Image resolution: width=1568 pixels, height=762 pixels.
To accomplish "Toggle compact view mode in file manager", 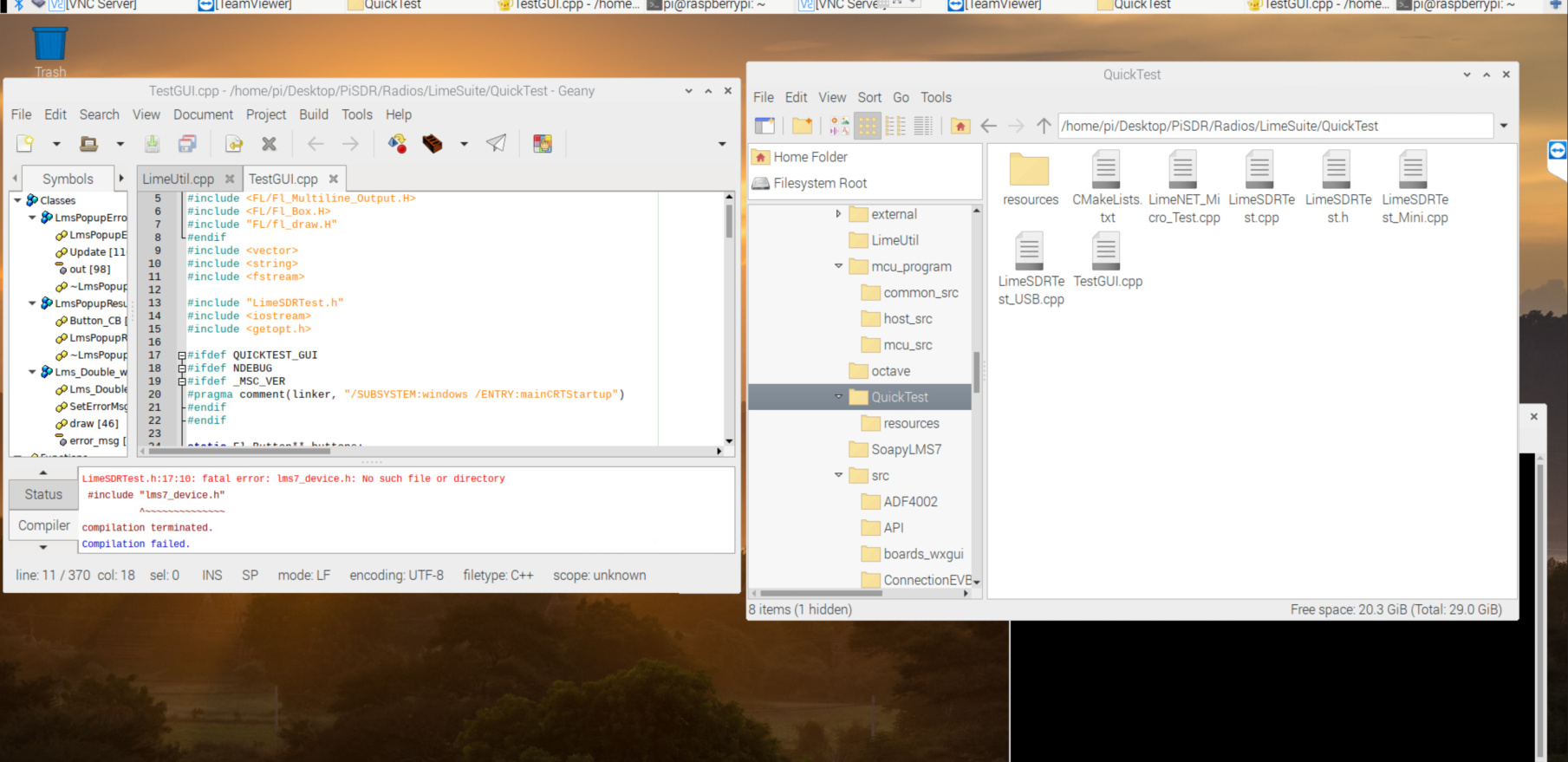I will 895,126.
